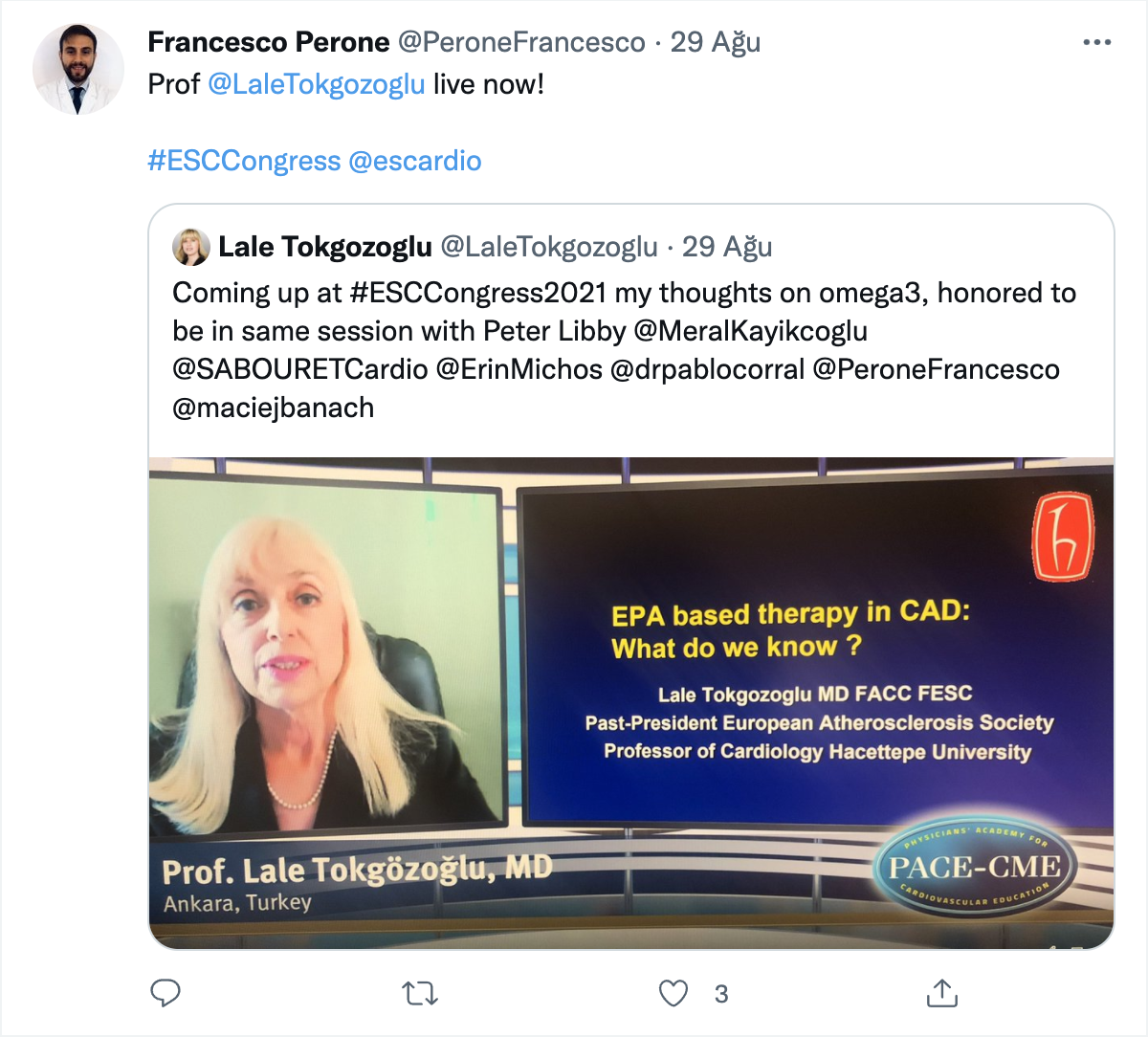Open the @PeroneFrancesco handle in the header
1148x1037 pixels.
pyautogui.click(x=521, y=42)
